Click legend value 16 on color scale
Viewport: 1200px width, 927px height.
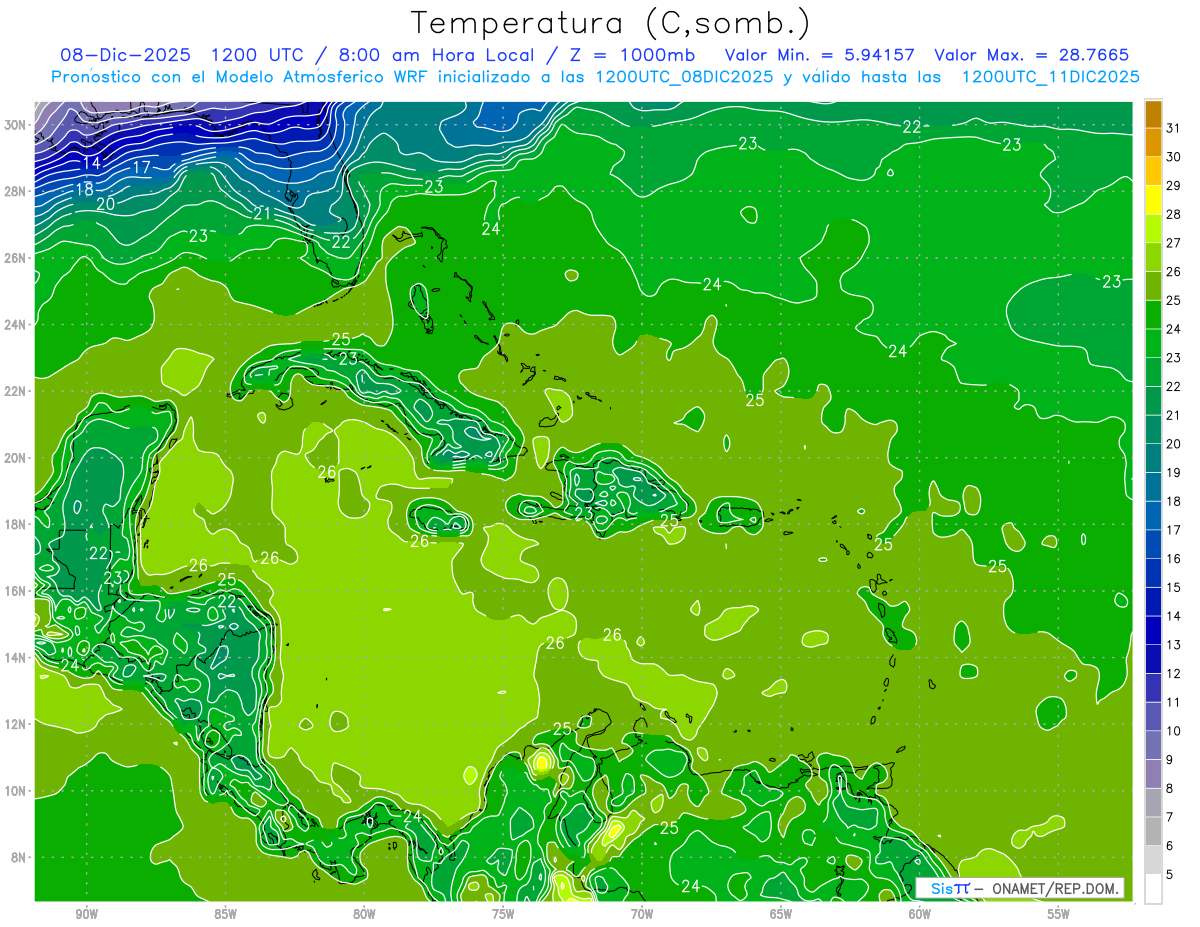[x=1174, y=559]
